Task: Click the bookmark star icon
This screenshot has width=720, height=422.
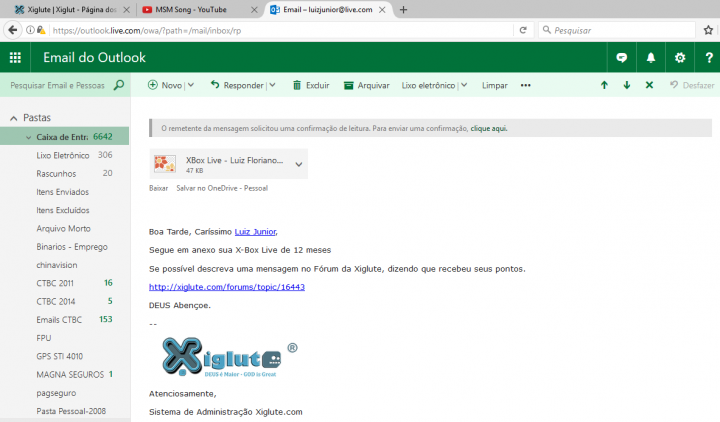Action: click(709, 30)
